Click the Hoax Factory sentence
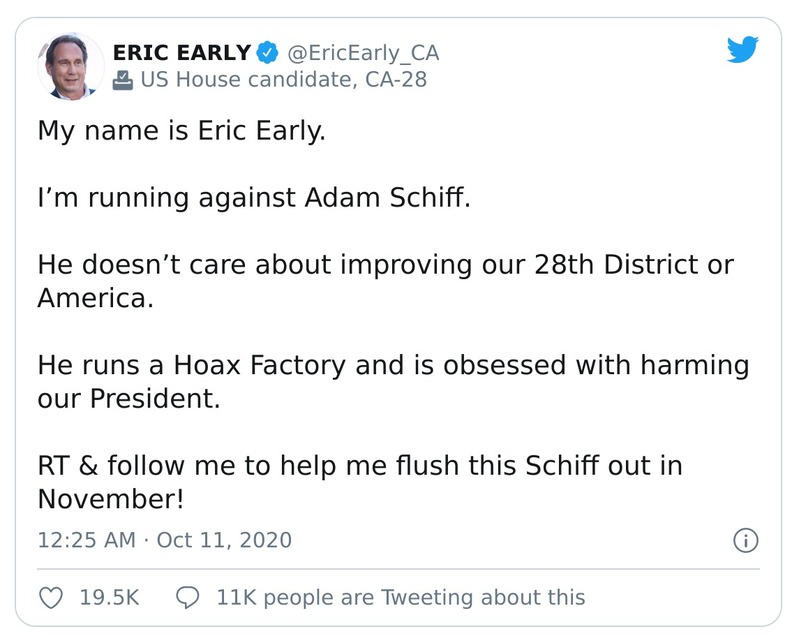The image size is (799, 643). tap(393, 365)
